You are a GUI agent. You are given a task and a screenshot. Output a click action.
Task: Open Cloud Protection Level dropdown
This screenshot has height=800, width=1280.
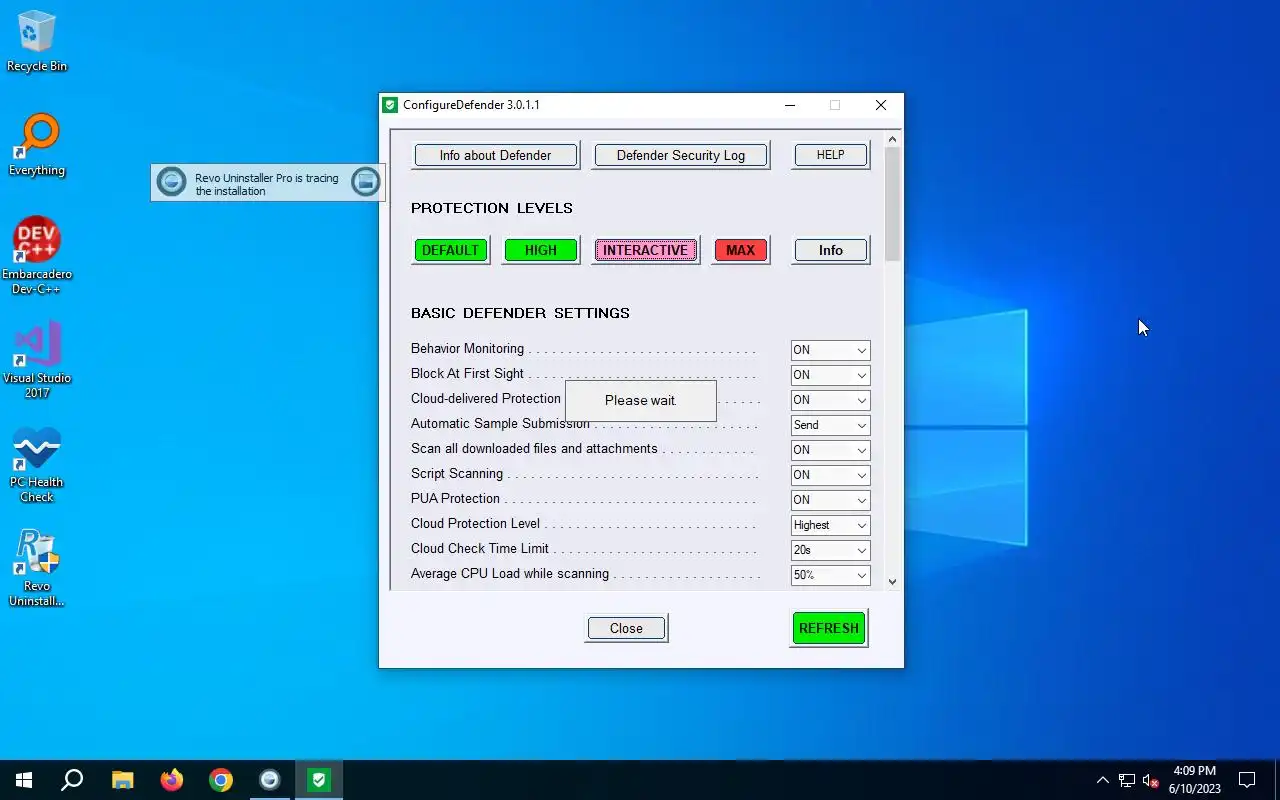pyautogui.click(x=830, y=525)
